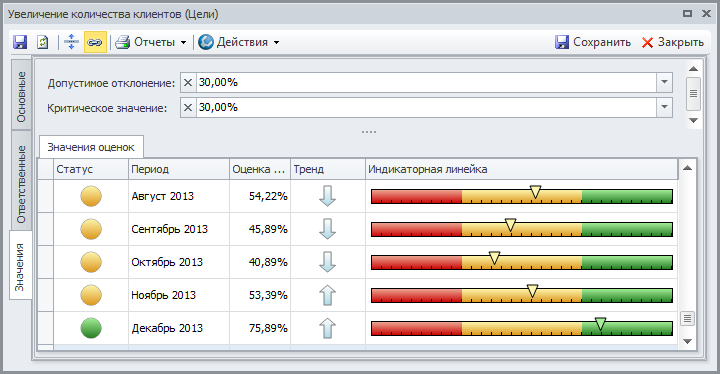Click the yellow status circle for Ноябрь 2013

[91, 295]
